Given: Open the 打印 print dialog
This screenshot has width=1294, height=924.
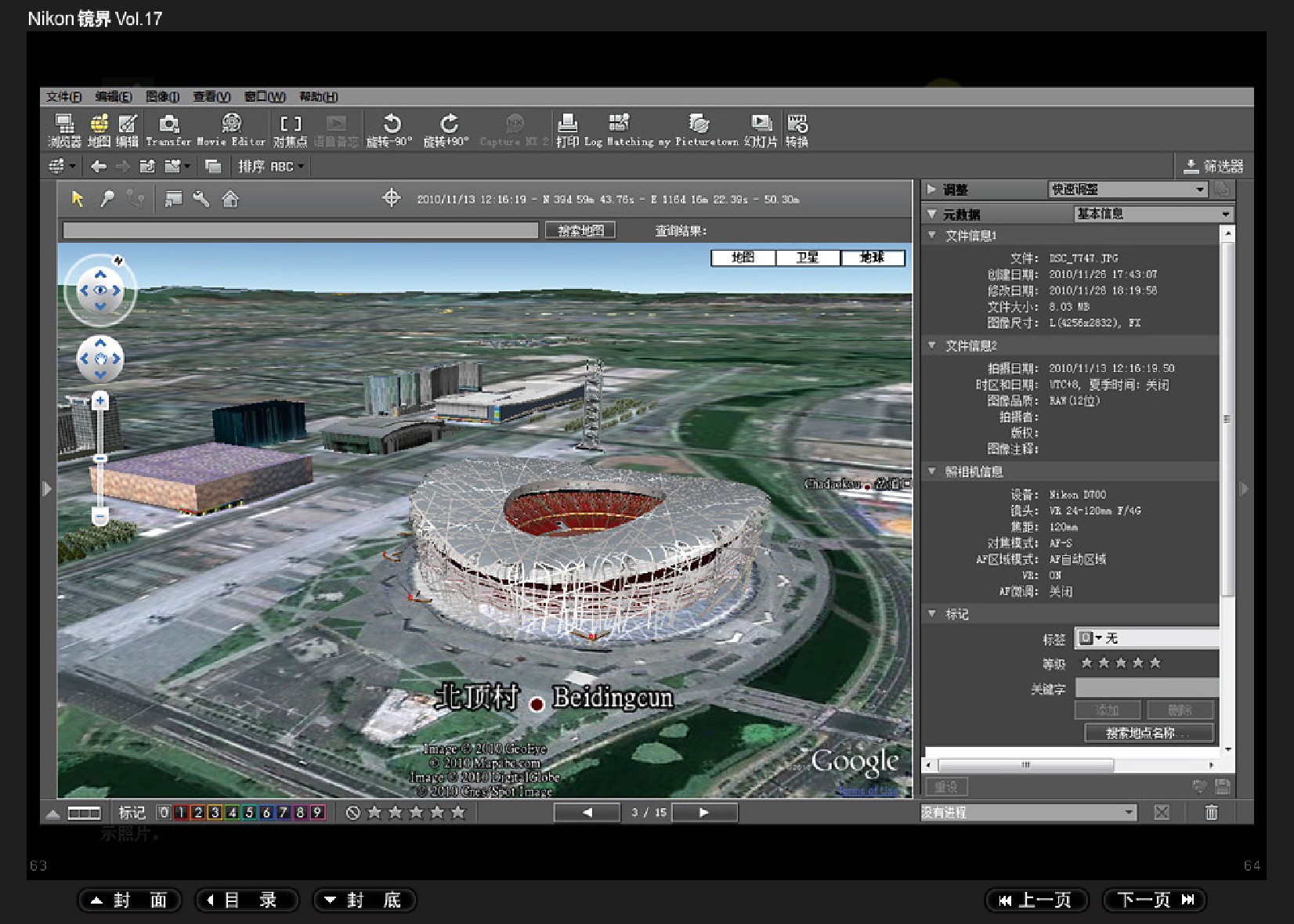Looking at the screenshot, I should (x=567, y=130).
